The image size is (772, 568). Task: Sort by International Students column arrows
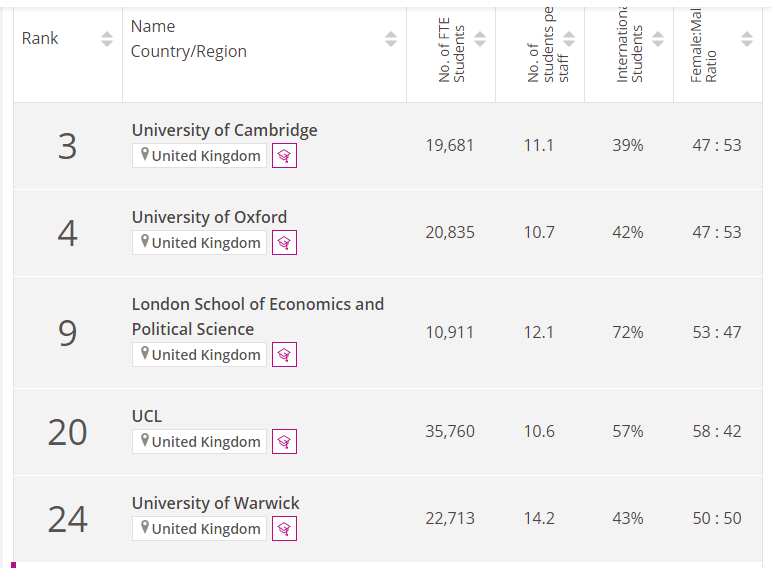click(658, 39)
